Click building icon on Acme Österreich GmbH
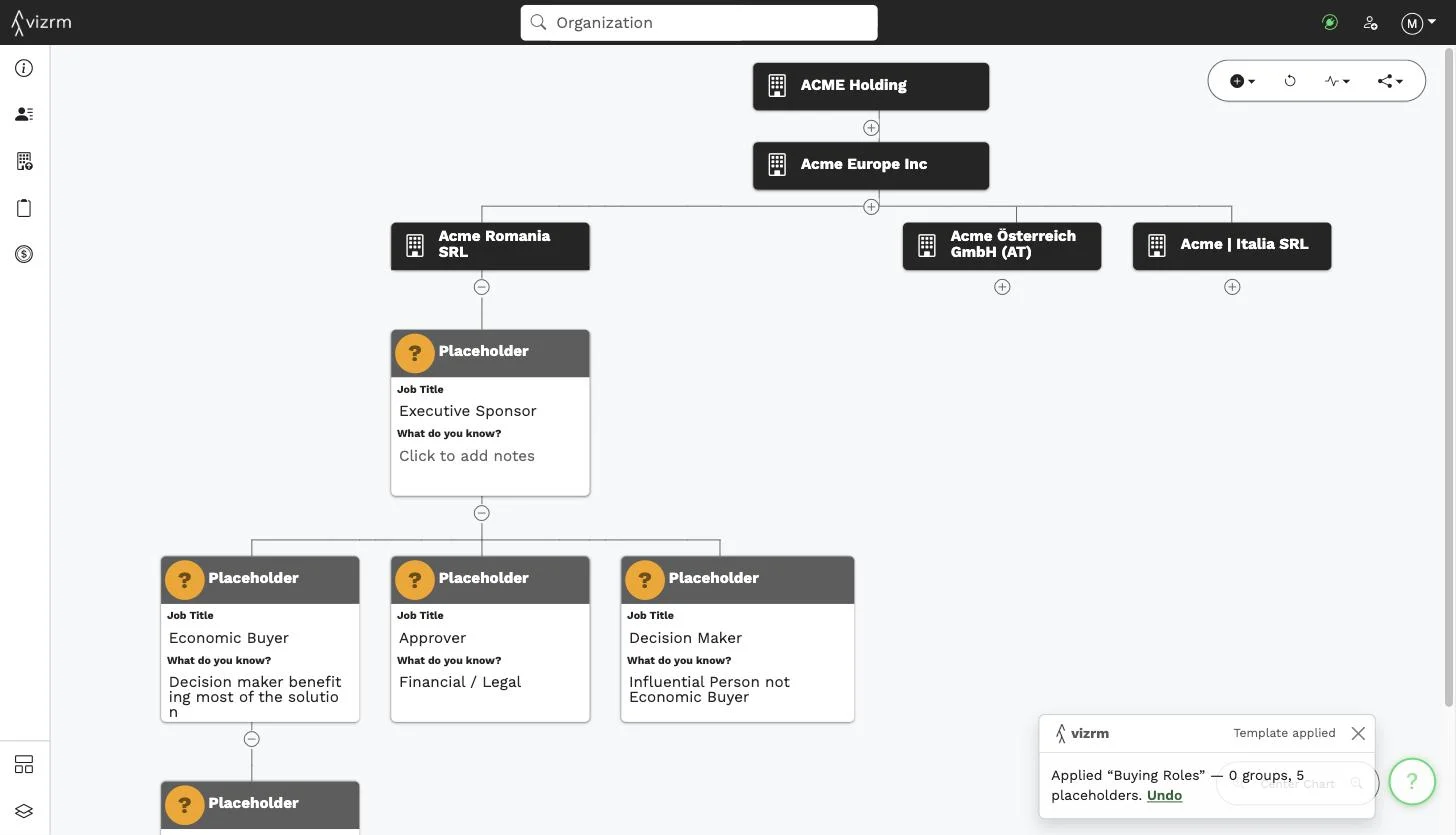Screen dimensions: 1456x835 (x=927, y=245)
